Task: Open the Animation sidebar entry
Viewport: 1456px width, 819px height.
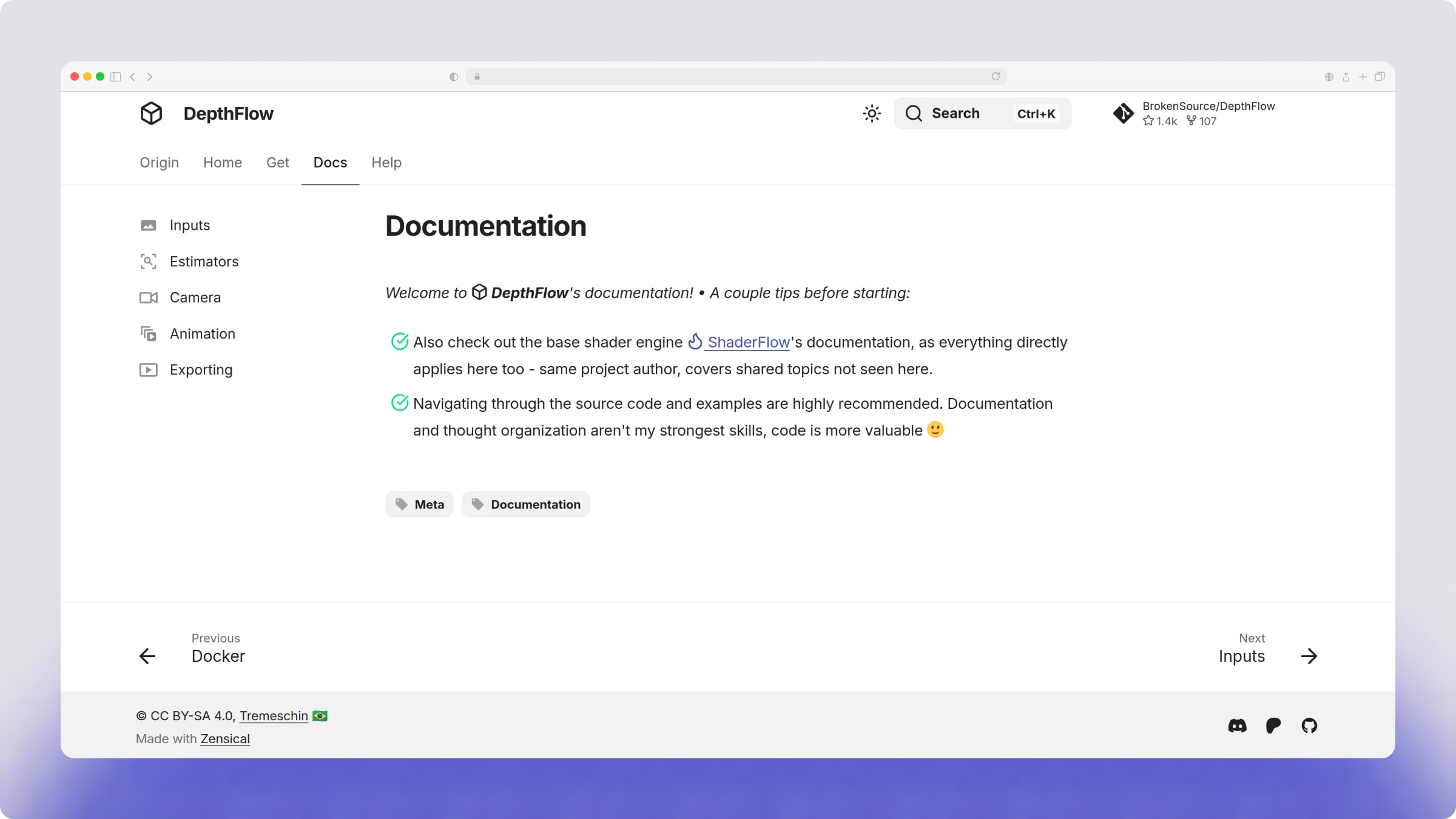Action: (x=203, y=334)
